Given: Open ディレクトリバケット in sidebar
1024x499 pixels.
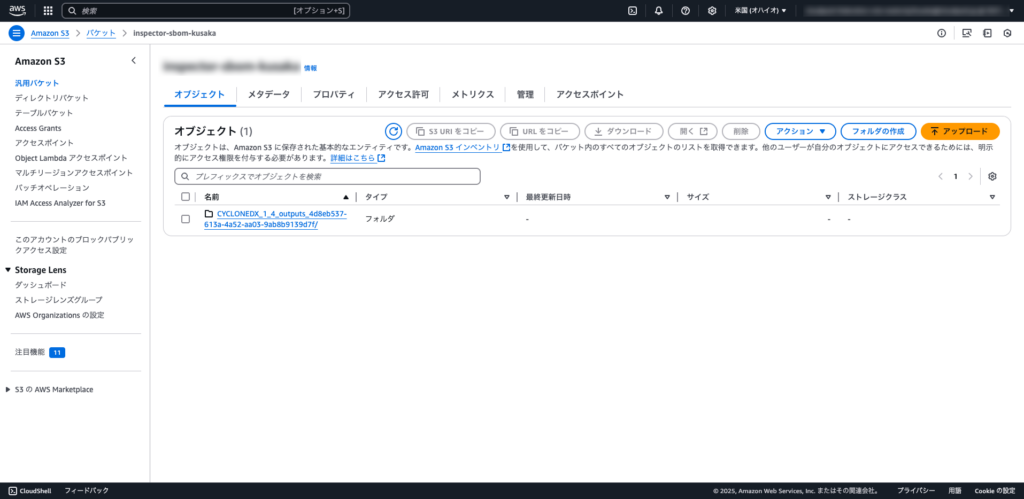Looking at the screenshot, I should tap(52, 98).
